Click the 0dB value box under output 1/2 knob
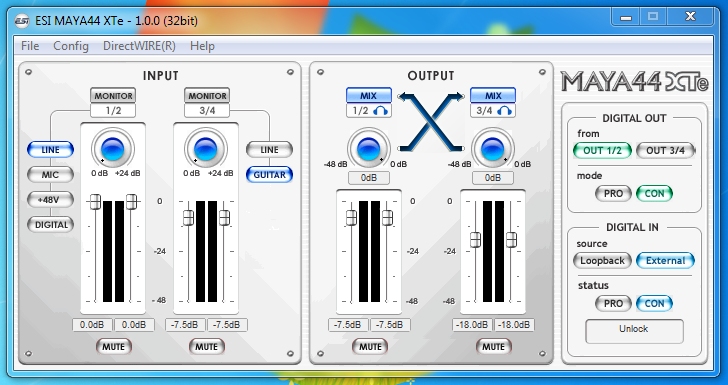Image resolution: width=728 pixels, height=385 pixels. pyautogui.click(x=369, y=178)
